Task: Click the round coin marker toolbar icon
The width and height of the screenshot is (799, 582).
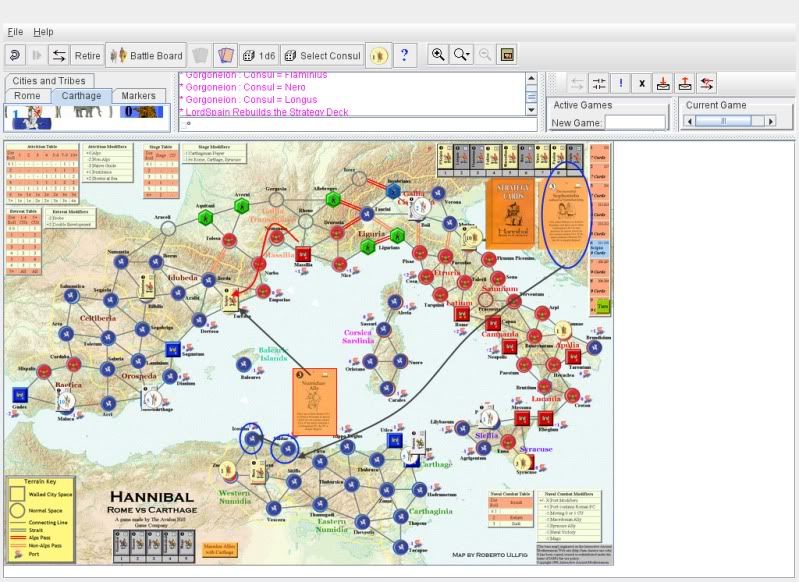Action: tap(379, 55)
